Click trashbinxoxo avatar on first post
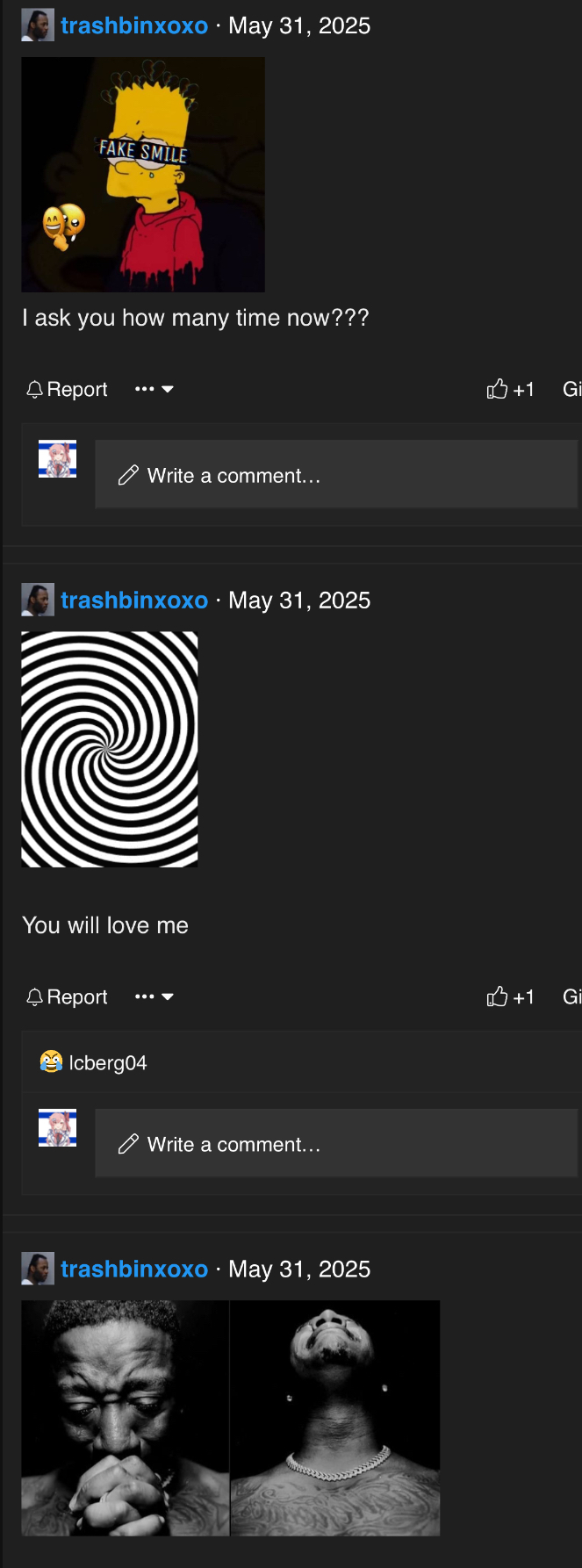This screenshot has width=582, height=1568. pyautogui.click(x=38, y=25)
